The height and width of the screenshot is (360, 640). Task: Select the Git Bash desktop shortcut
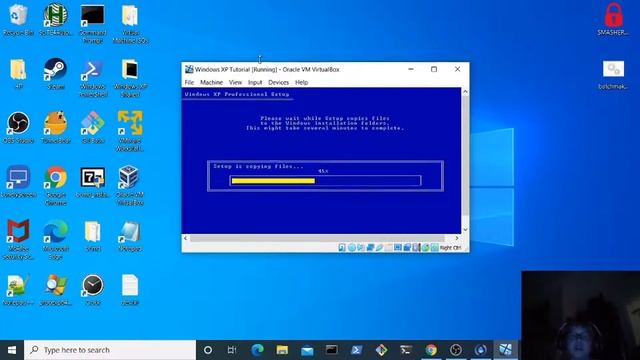(93, 128)
